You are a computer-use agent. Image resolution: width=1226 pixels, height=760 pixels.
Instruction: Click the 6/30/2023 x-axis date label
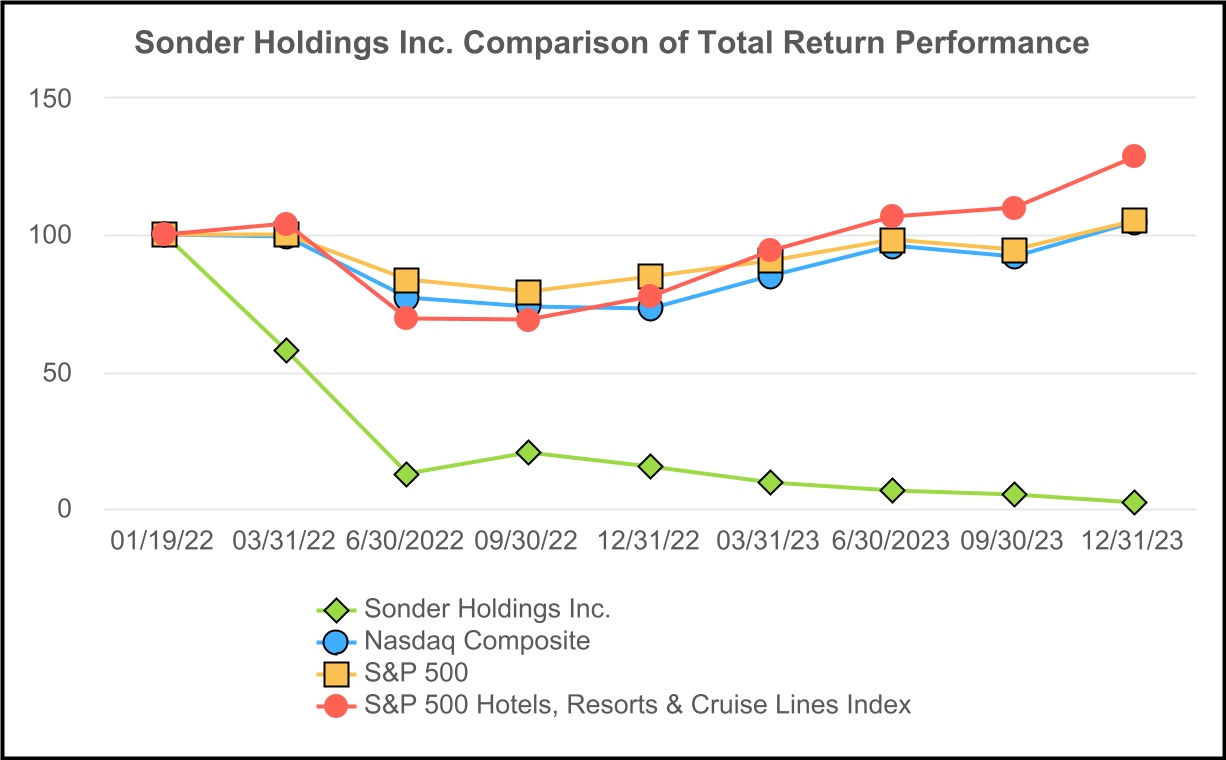[x=892, y=540]
